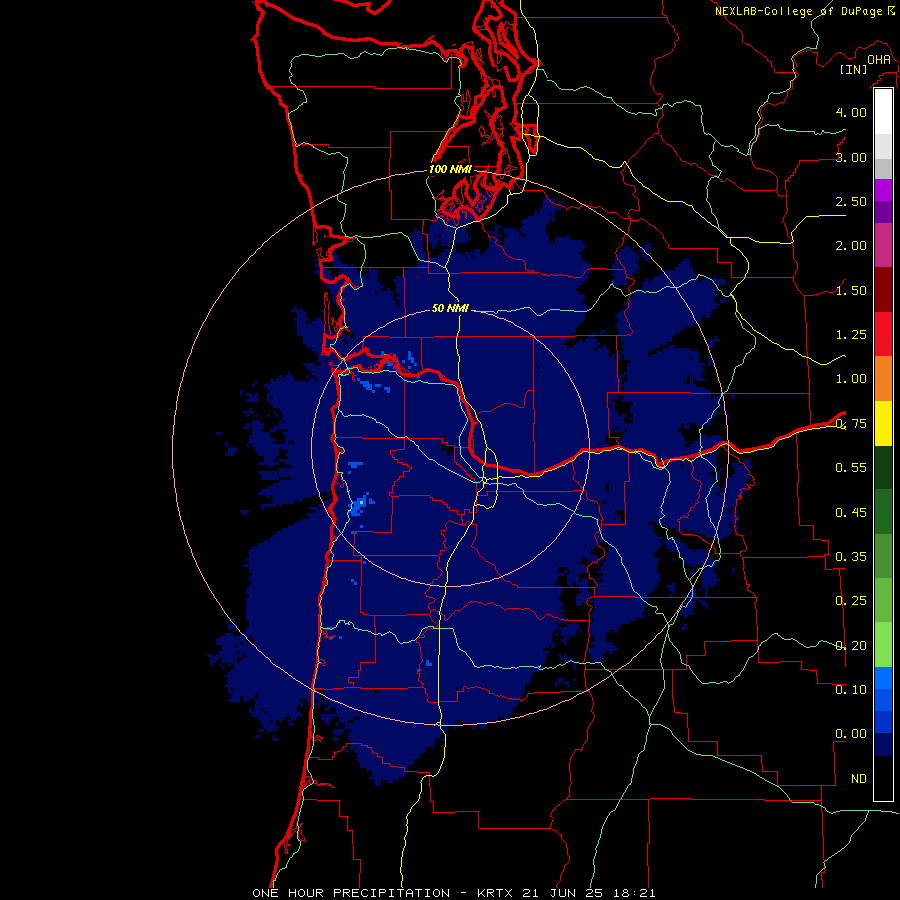Select the magenta legend color block
Viewport: 900px width, 900px height.
point(883,190)
